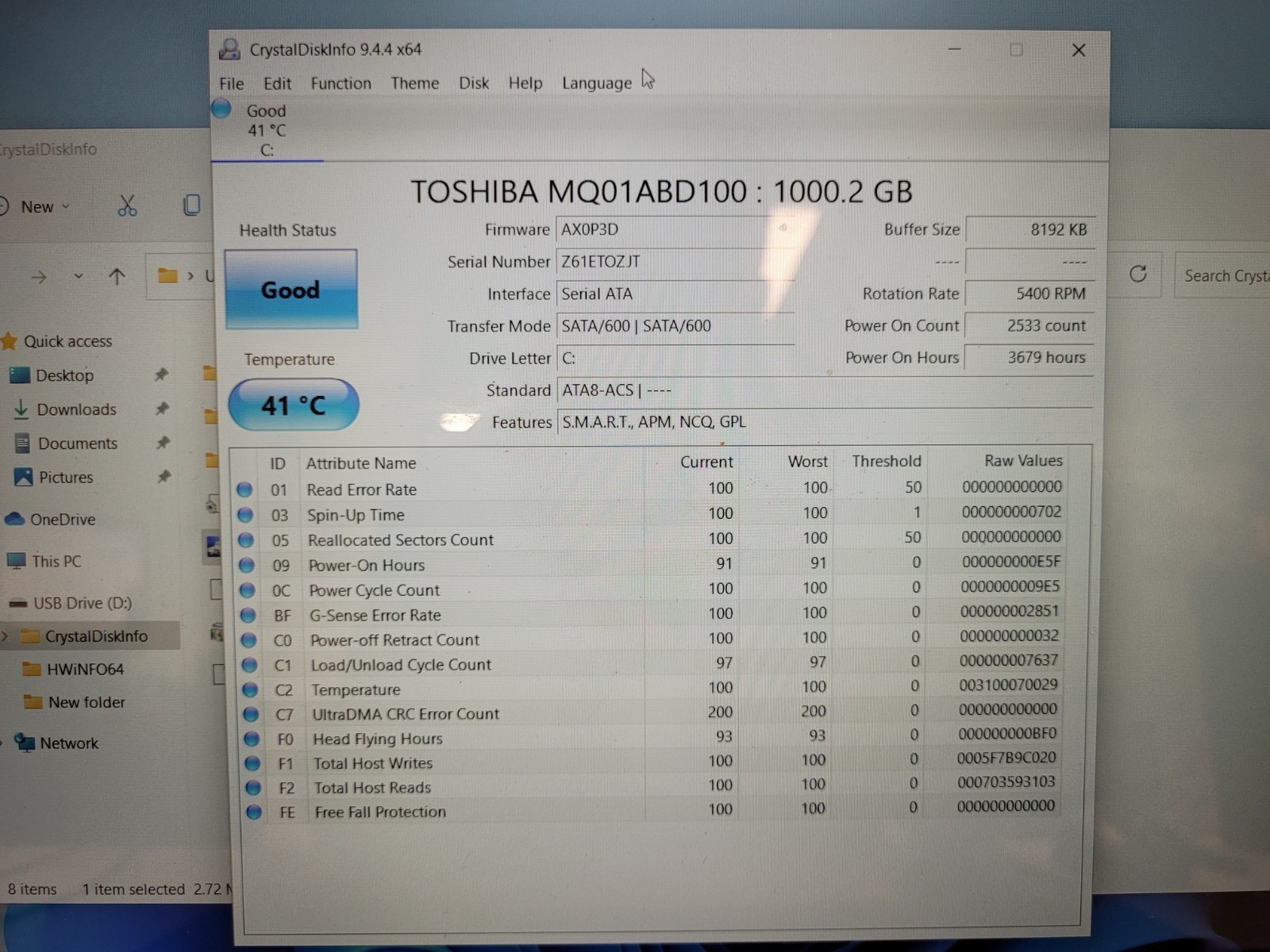Click the CrystalDiskInfo title bar app icon
This screenshot has height=952, width=1270.
tap(229, 49)
